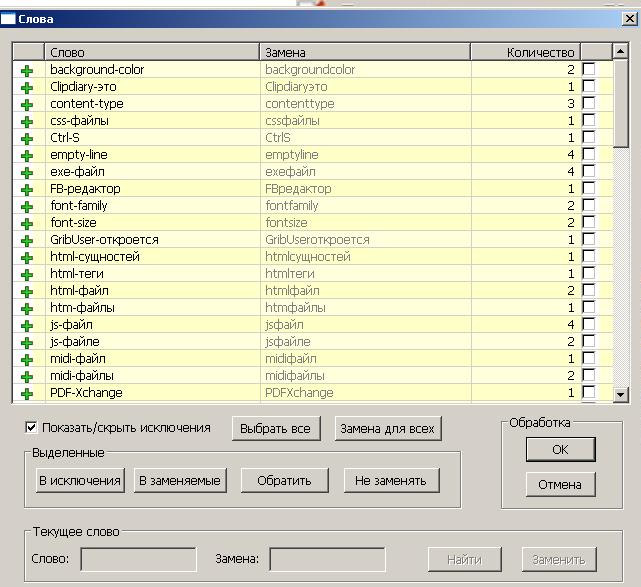Click the Обратить button
The width and height of the screenshot is (641, 587).
tap(285, 481)
